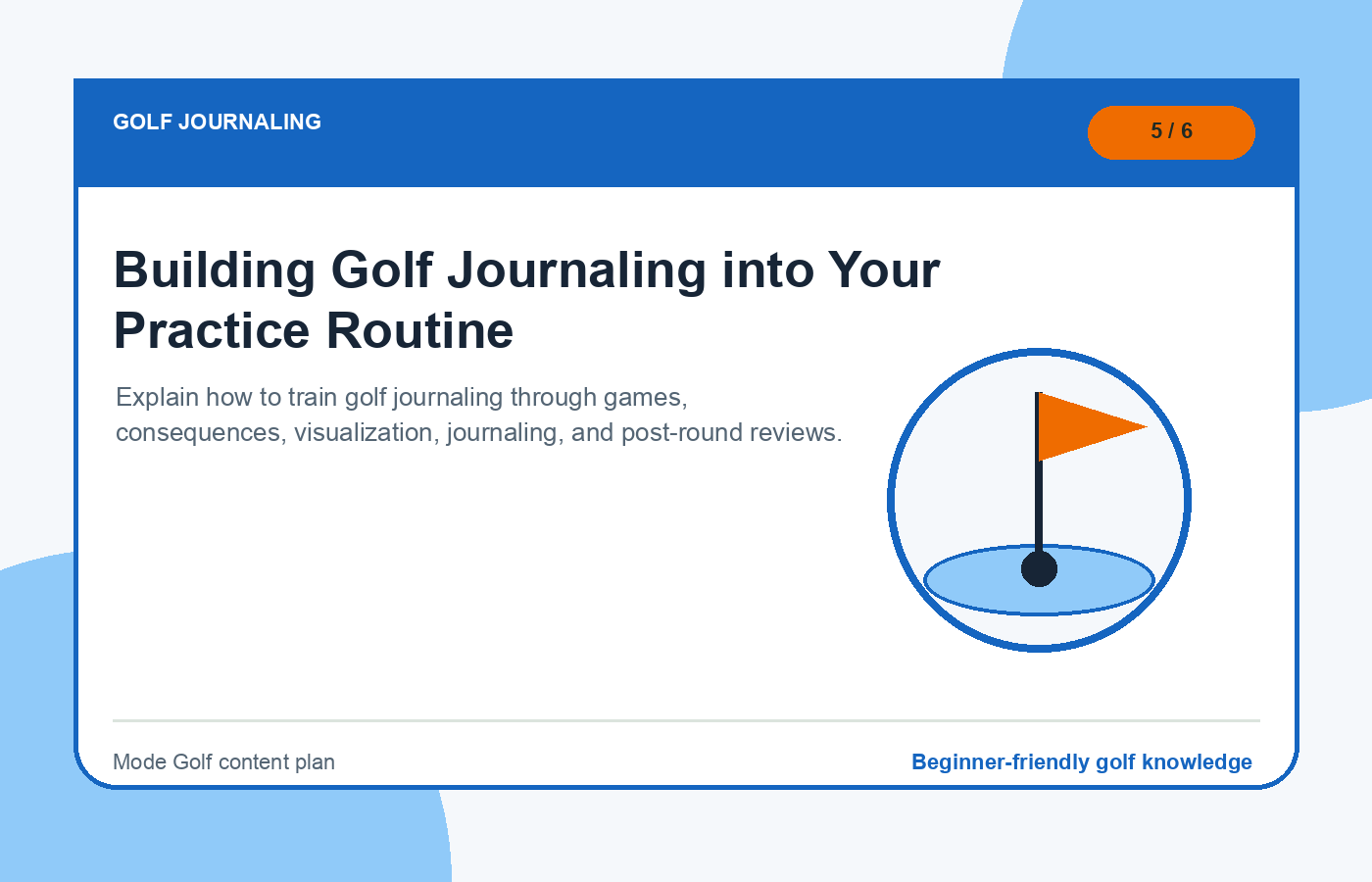Screen dimensions: 1372x882
Task: Click 'Beginner-friendly golf knowledge' footer text
Action: 1082,761
